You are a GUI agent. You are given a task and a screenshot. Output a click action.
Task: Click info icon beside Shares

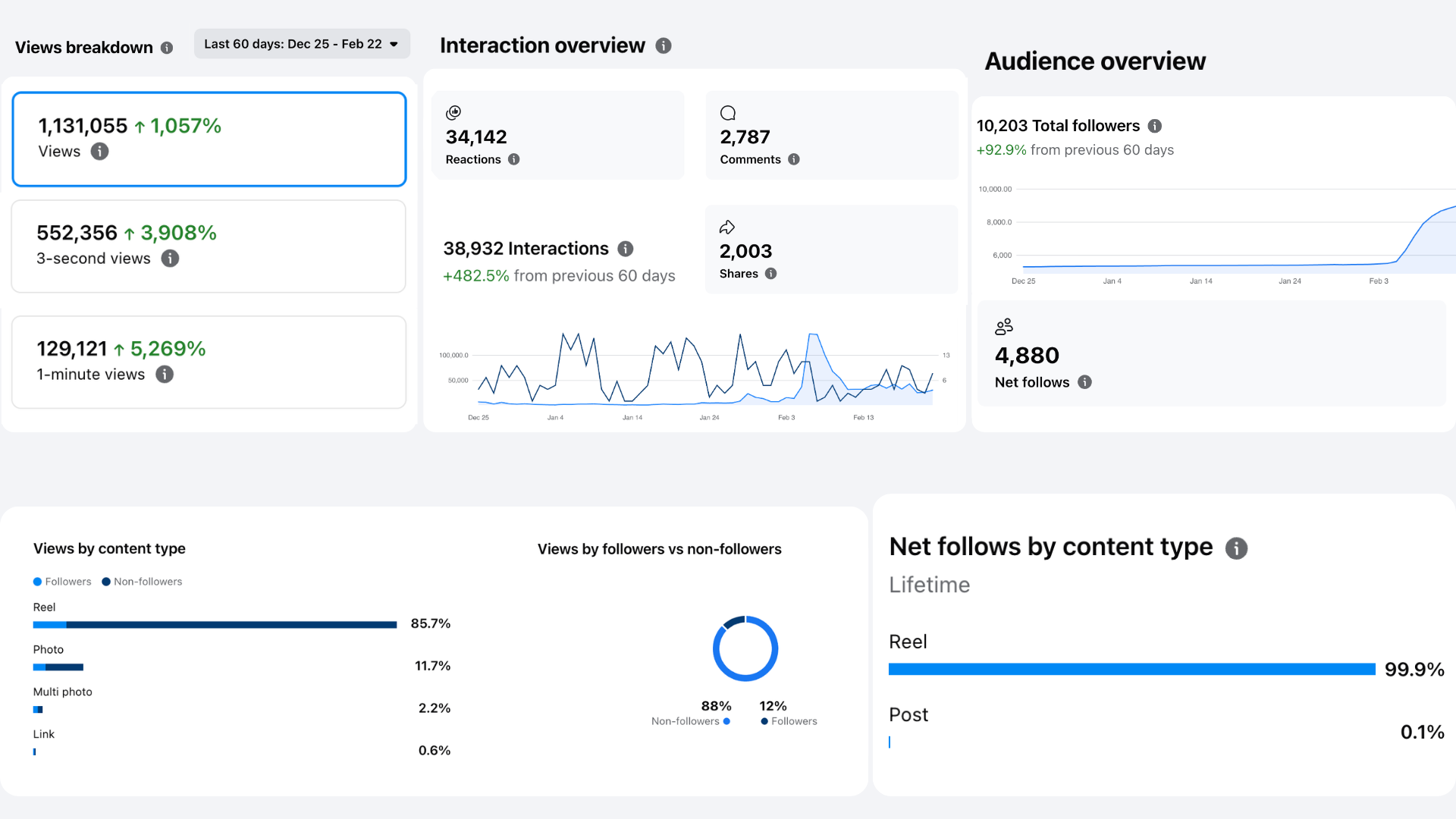click(x=771, y=274)
